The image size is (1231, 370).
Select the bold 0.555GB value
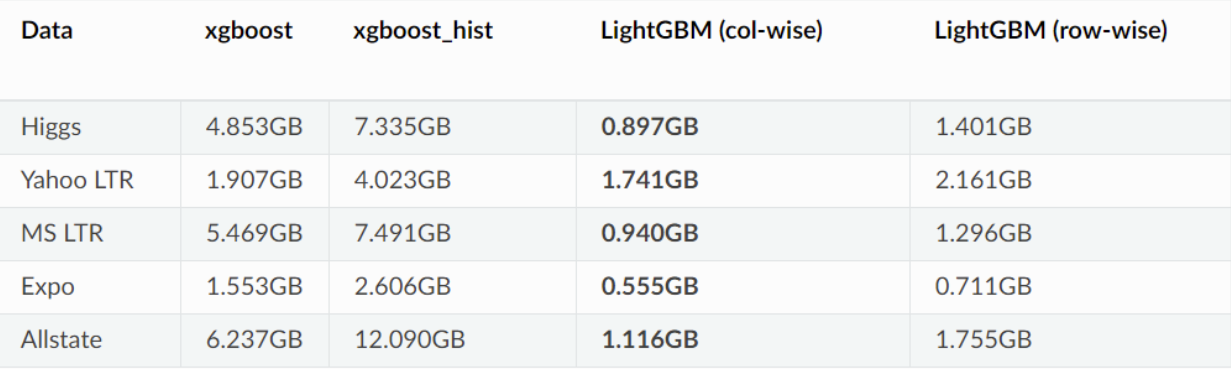[x=650, y=287]
